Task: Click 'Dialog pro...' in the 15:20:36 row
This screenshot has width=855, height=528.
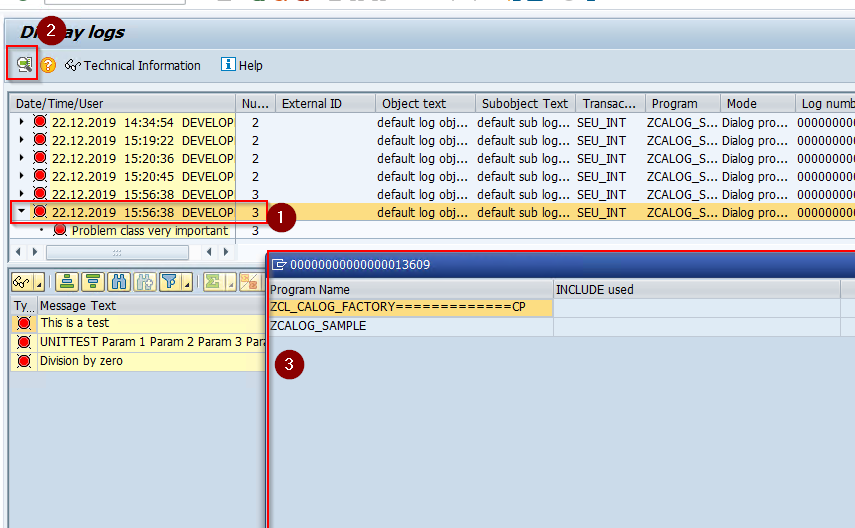Action: 755,158
